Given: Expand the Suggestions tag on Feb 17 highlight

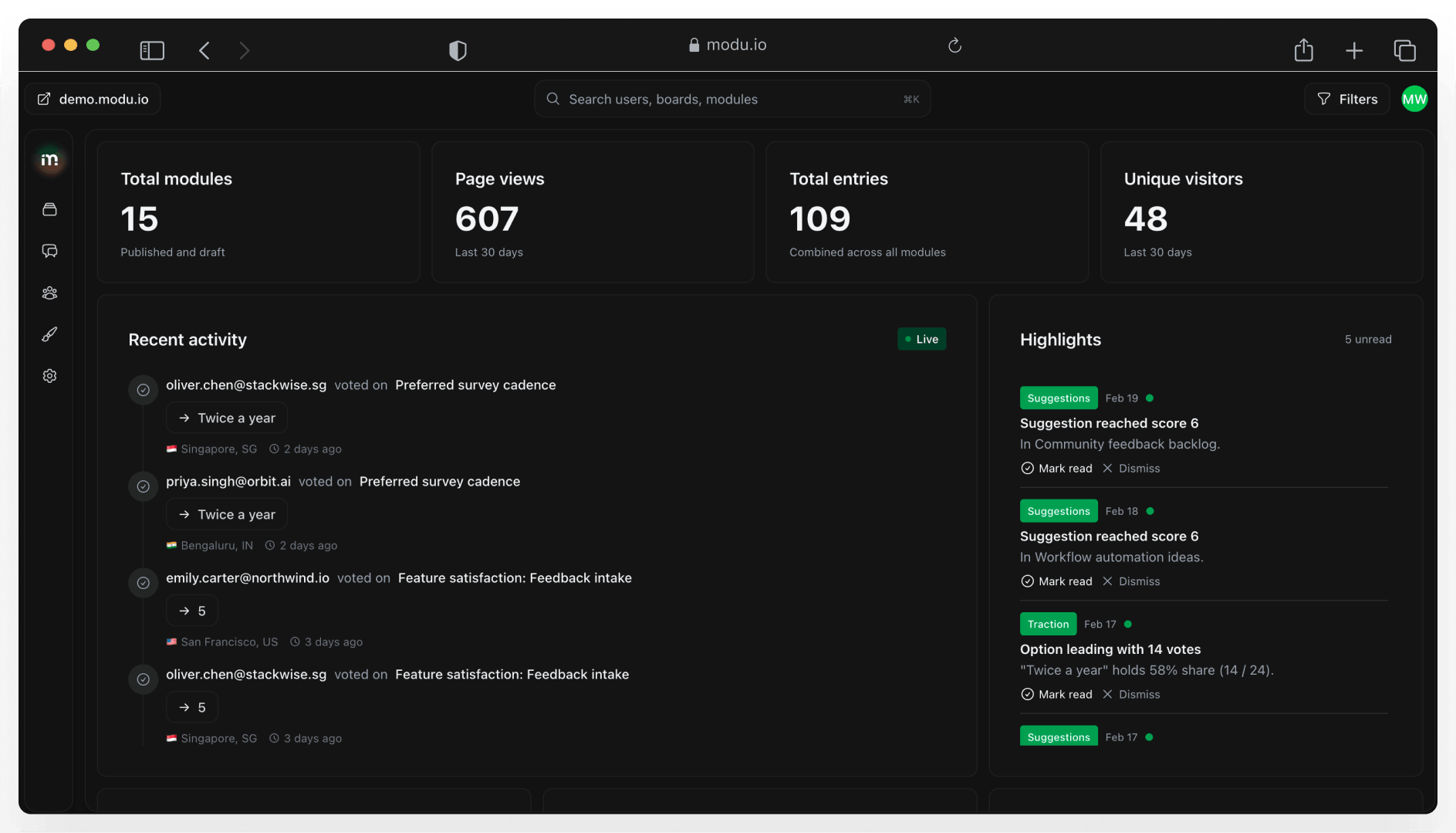Looking at the screenshot, I should coord(1058,736).
